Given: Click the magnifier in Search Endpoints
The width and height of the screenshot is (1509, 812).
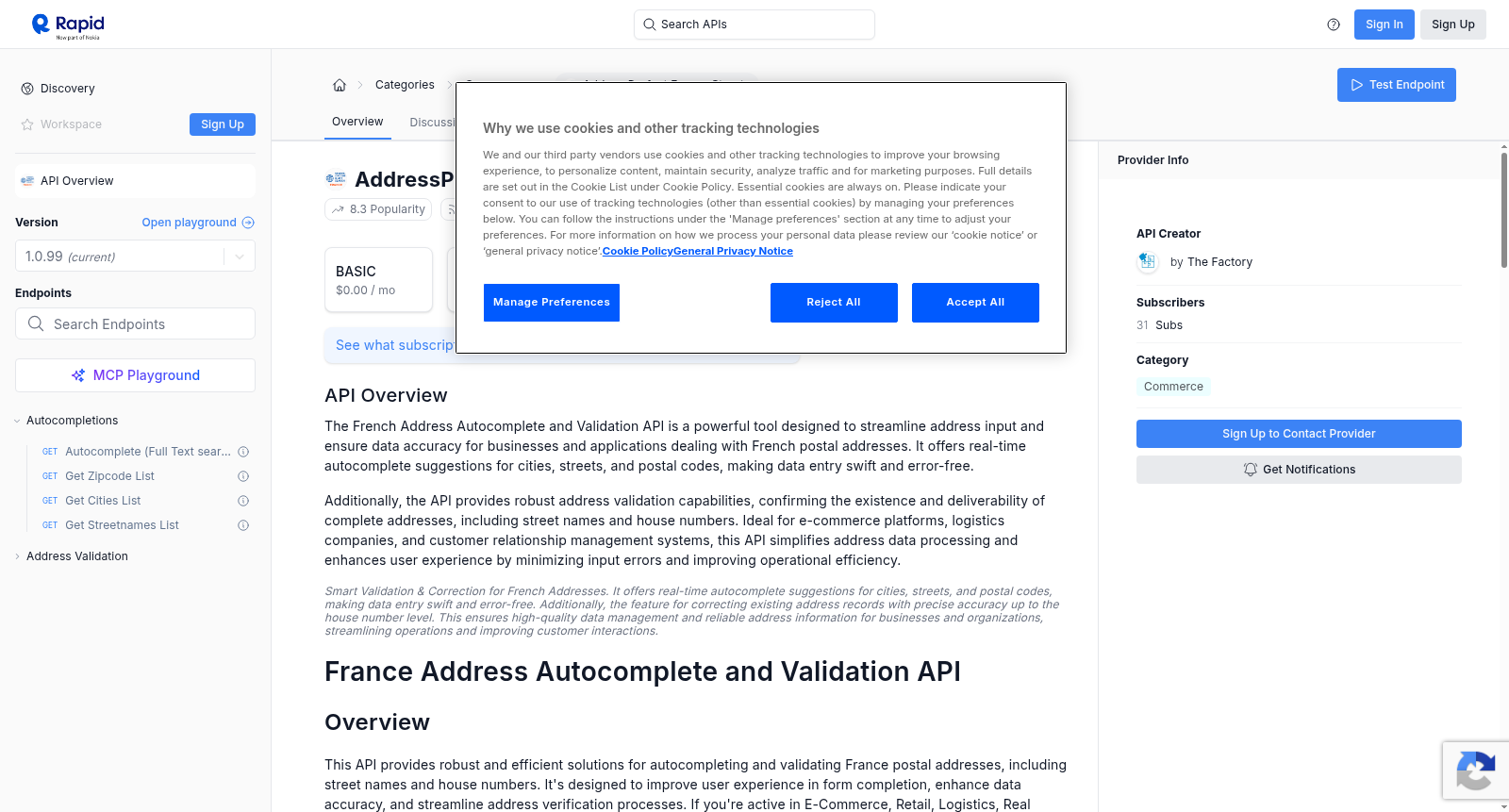Looking at the screenshot, I should 36,323.
